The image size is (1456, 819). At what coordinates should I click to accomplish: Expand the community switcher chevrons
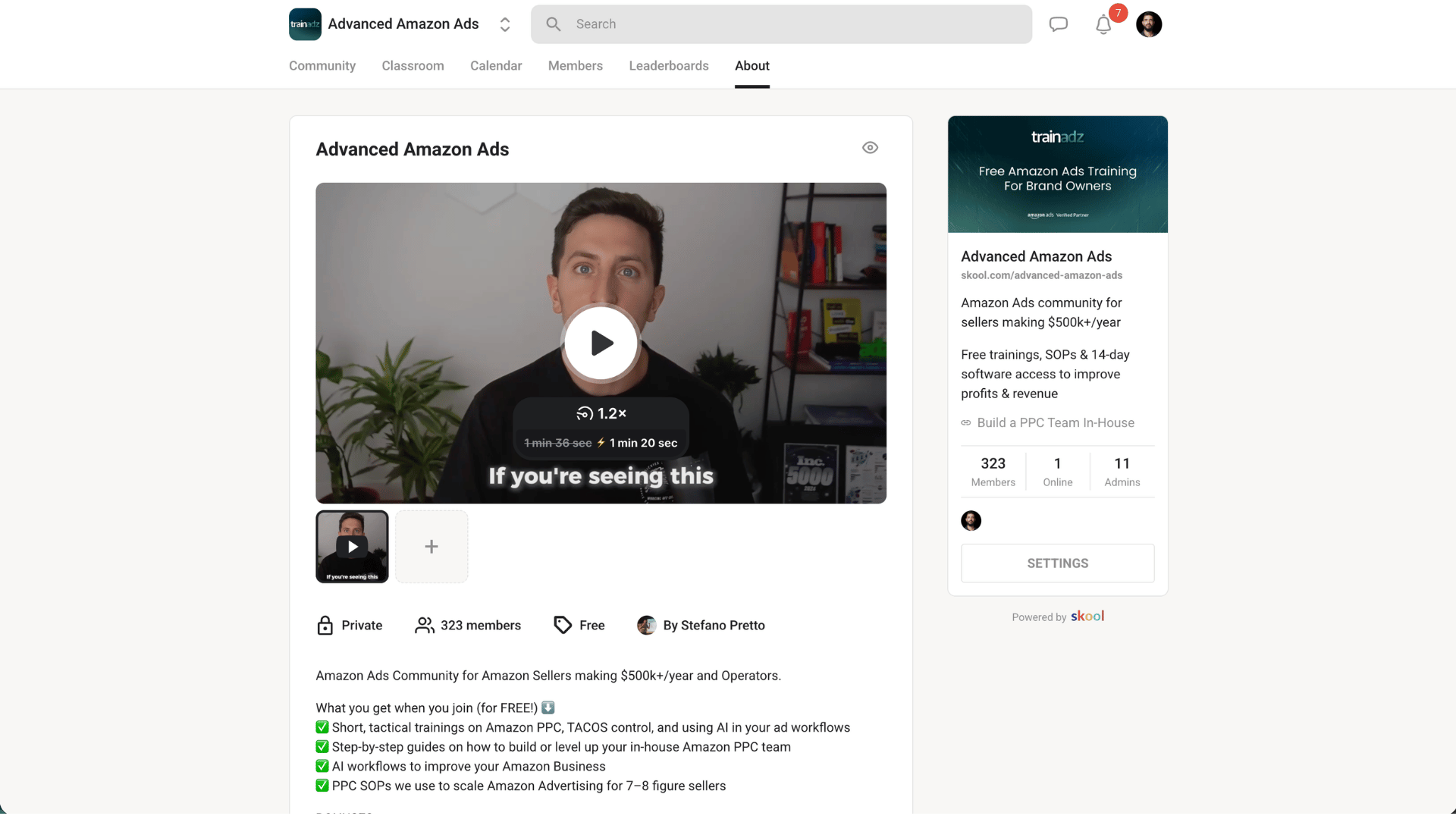(x=505, y=24)
